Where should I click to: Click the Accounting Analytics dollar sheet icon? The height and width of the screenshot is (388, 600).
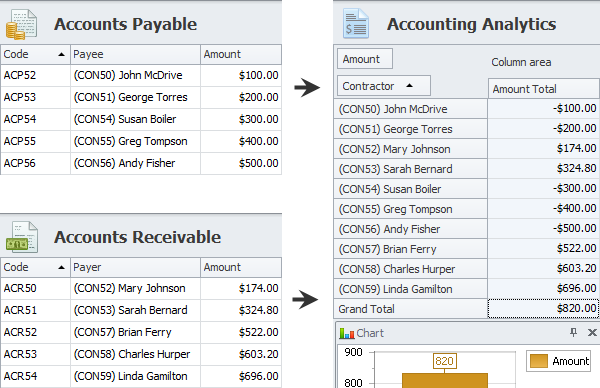[356, 24]
